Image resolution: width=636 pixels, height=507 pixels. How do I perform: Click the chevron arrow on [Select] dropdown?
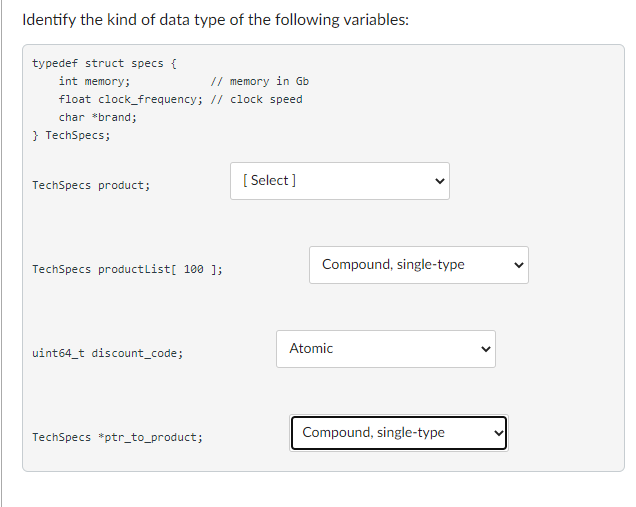440,181
